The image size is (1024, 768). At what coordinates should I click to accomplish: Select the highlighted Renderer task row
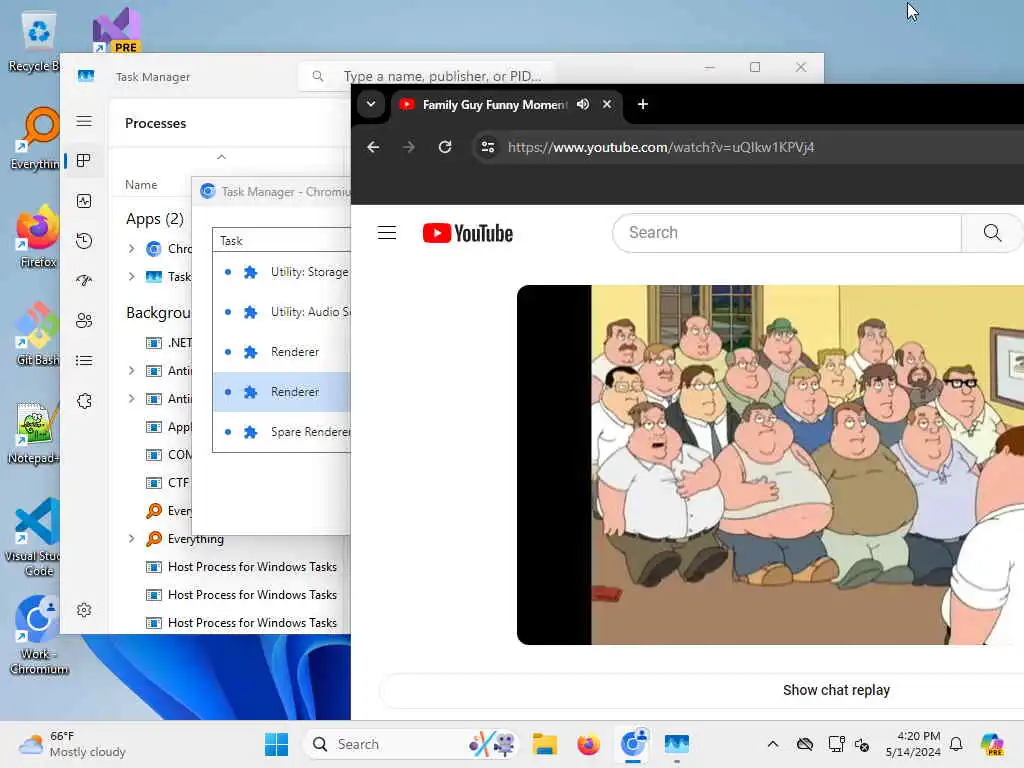282,392
